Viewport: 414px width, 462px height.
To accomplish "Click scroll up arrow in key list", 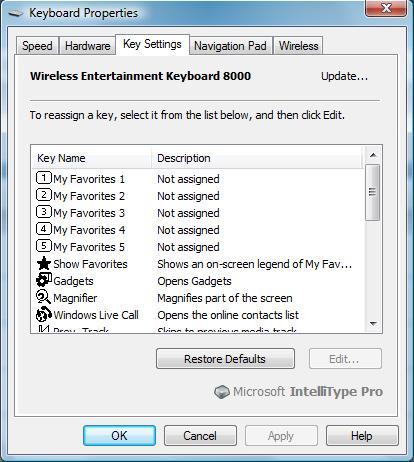I will tap(373, 155).
